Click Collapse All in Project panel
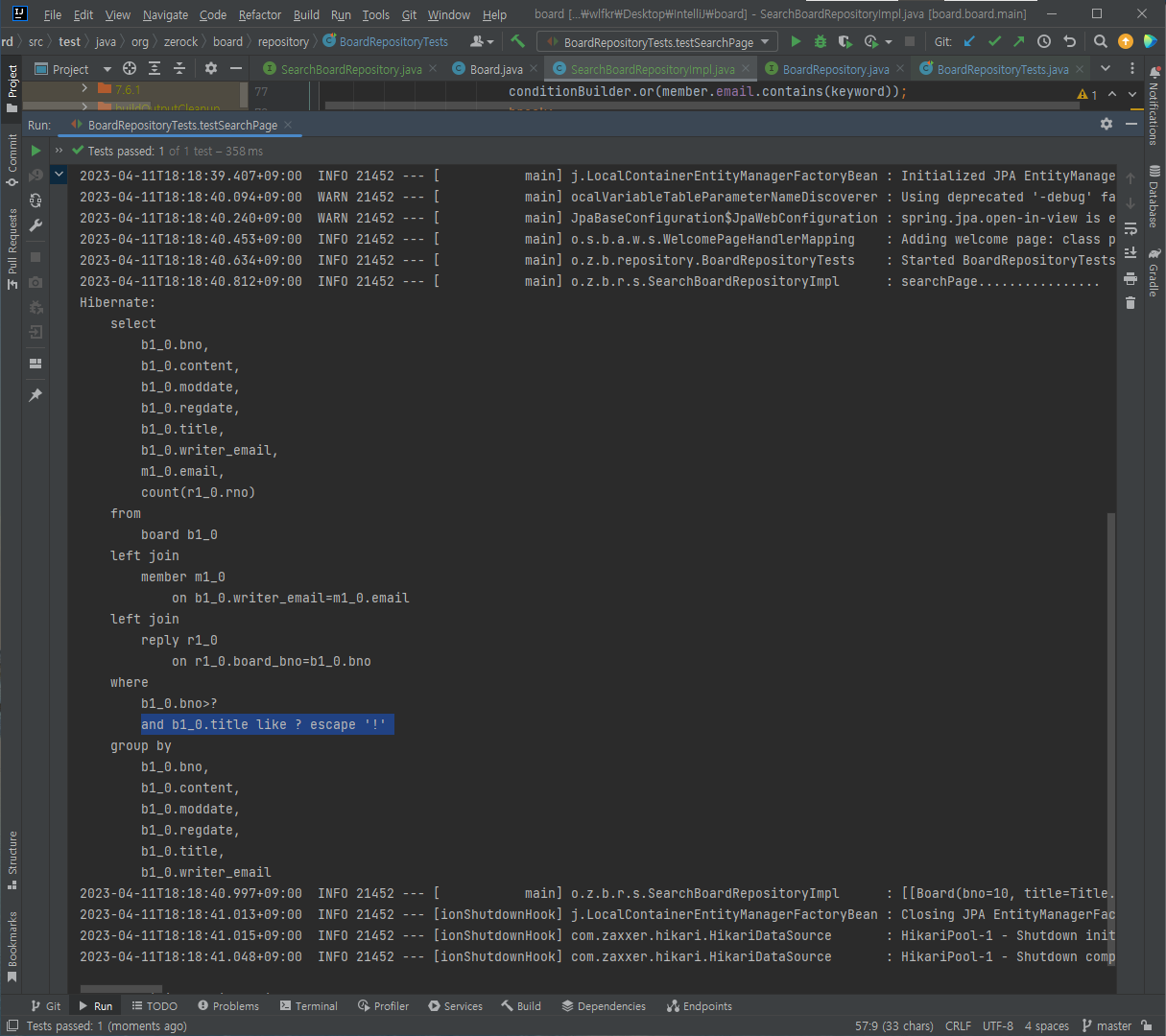Image resolution: width=1166 pixels, height=1036 pixels. 179,69
